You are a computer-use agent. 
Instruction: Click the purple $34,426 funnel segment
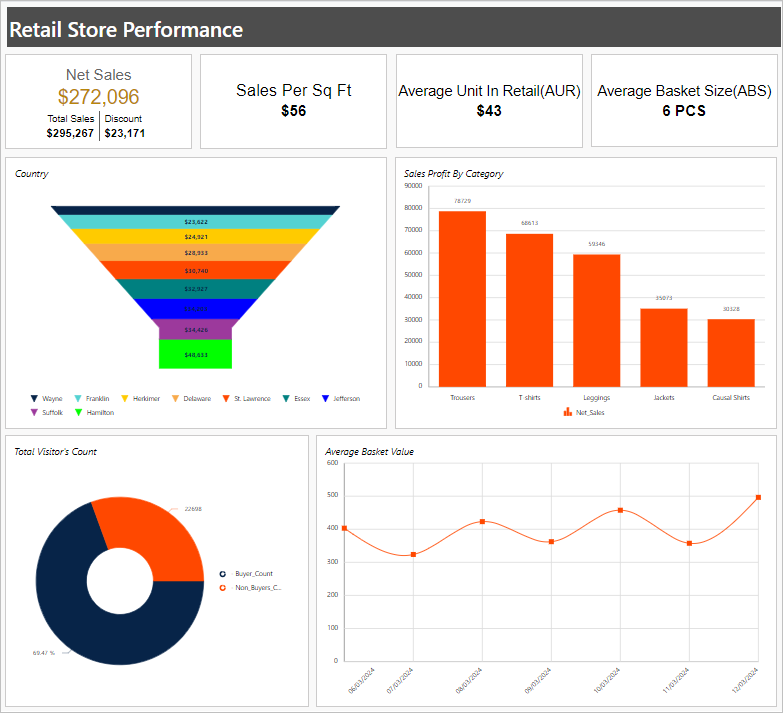pyautogui.click(x=195, y=330)
